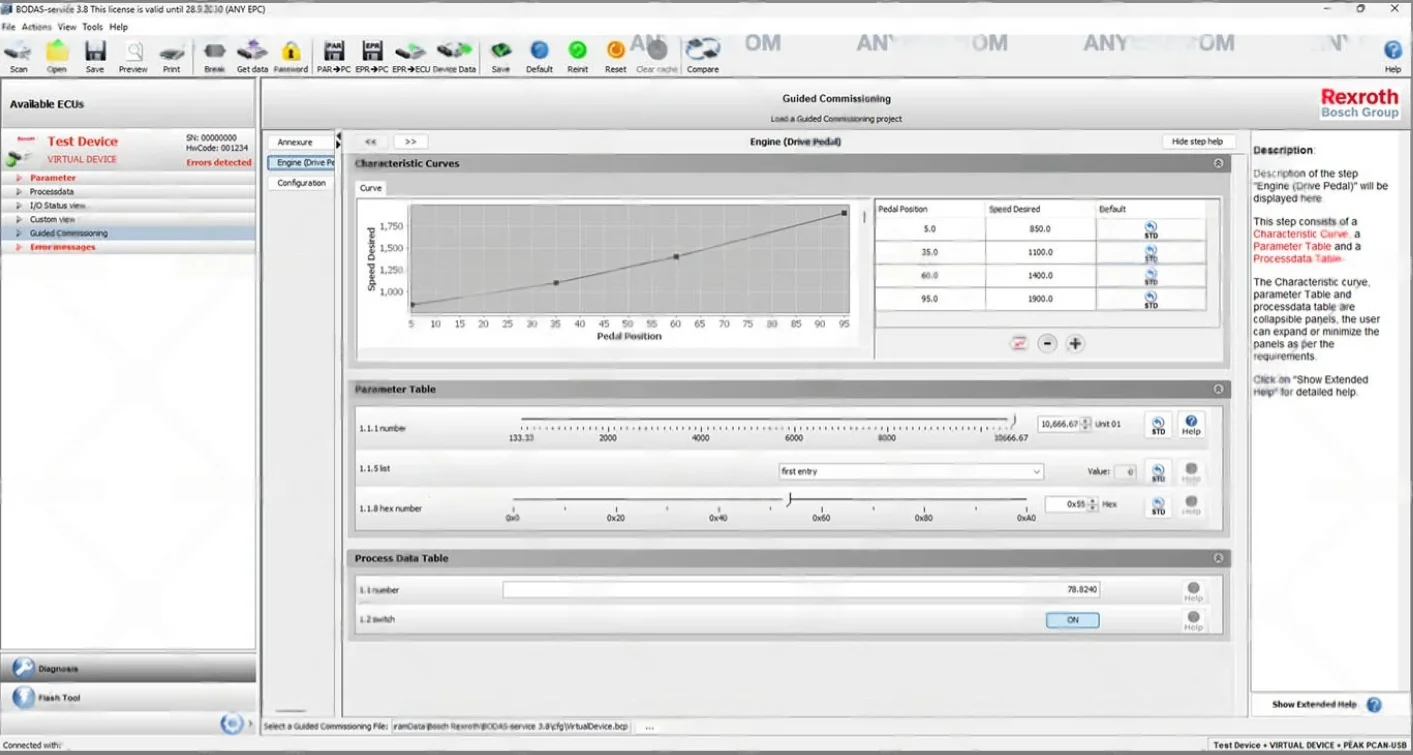
Task: Click the Get data toolbar icon
Action: pyautogui.click(x=252, y=56)
